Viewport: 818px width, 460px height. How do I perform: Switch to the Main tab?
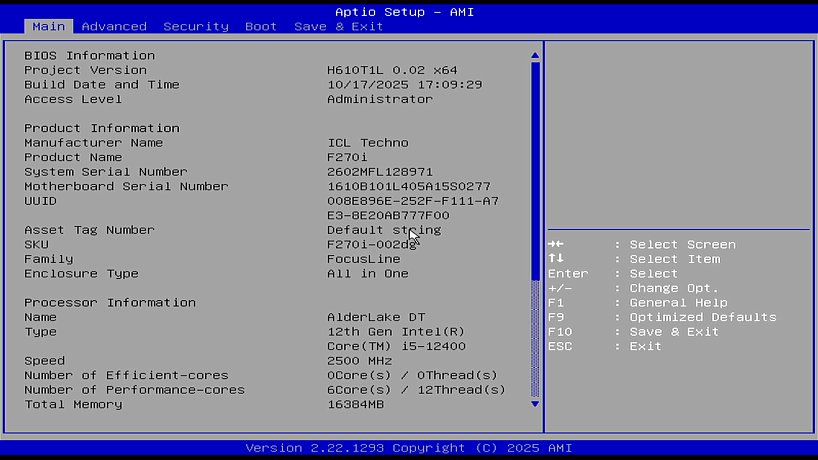tap(49, 27)
